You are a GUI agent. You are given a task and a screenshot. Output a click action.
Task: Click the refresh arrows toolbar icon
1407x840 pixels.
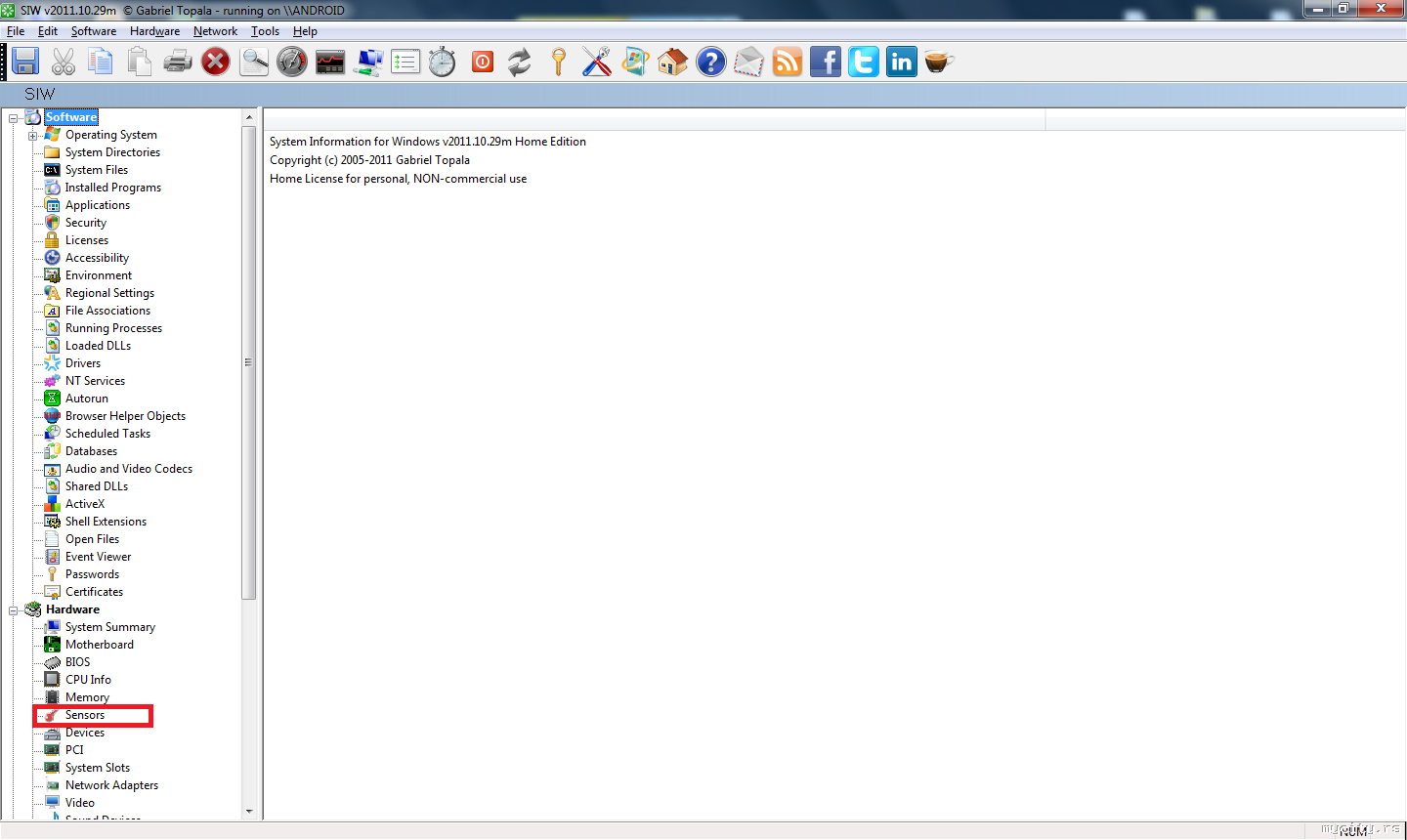tap(520, 62)
